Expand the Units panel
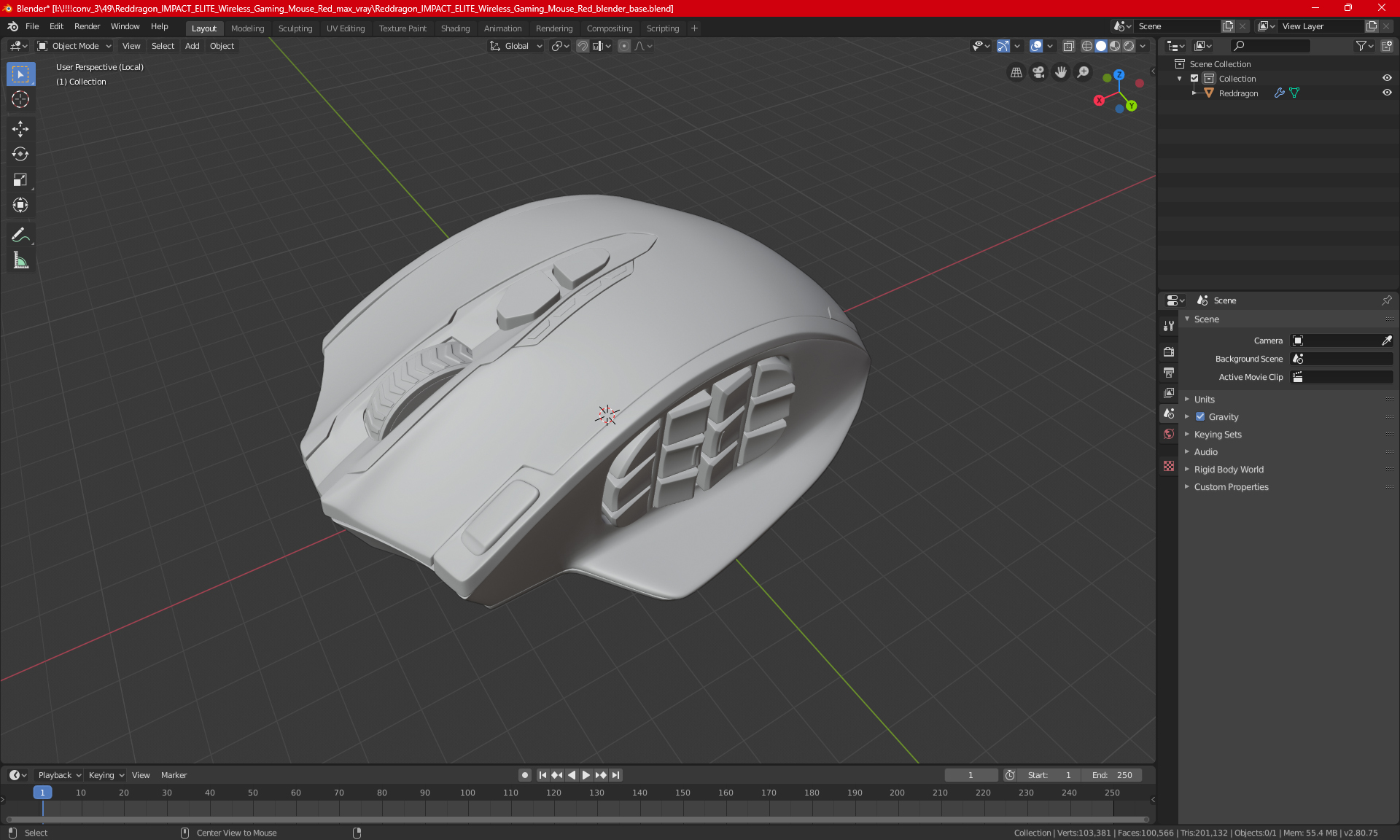The width and height of the screenshot is (1400, 840). [1204, 400]
